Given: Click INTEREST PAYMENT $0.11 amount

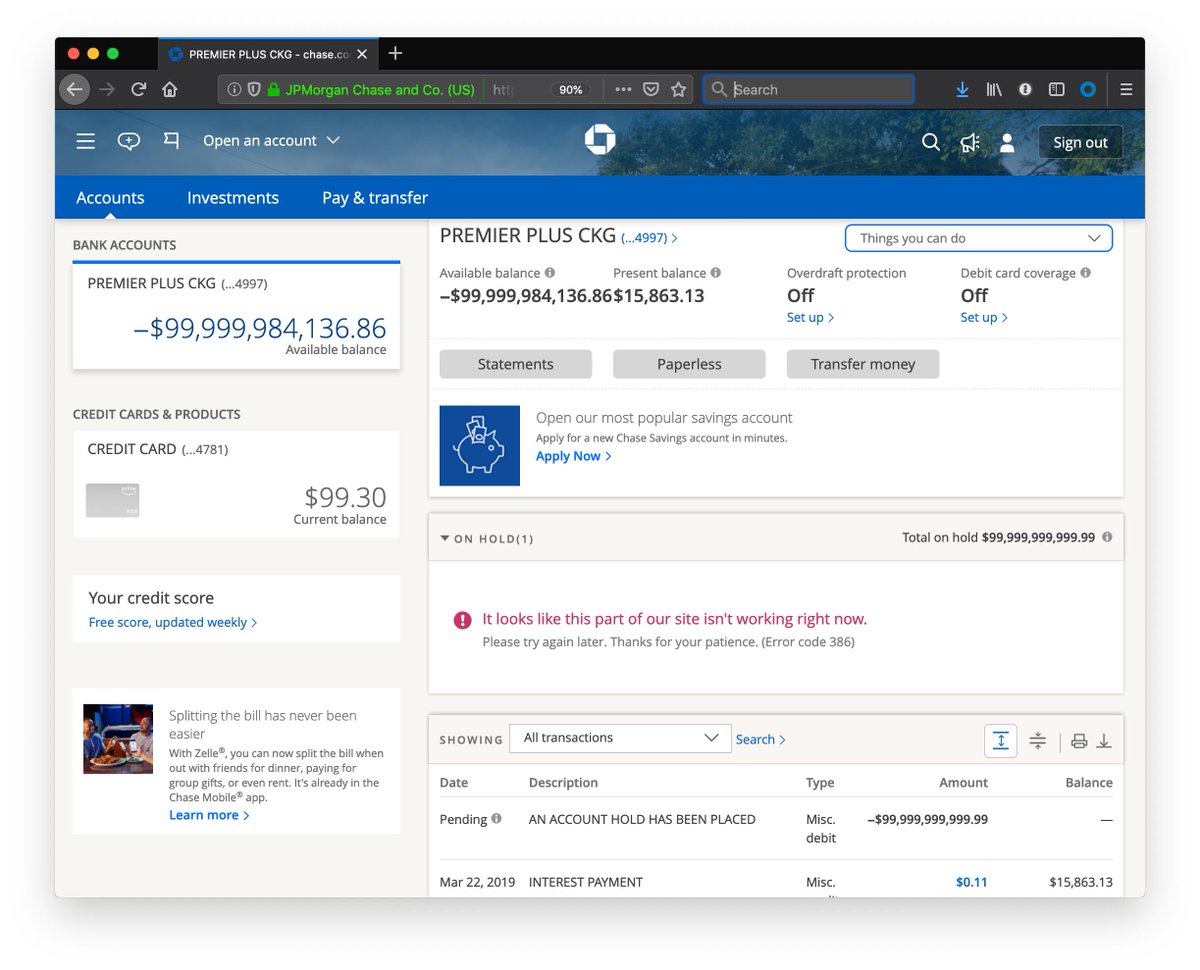Looking at the screenshot, I should coord(971,882).
